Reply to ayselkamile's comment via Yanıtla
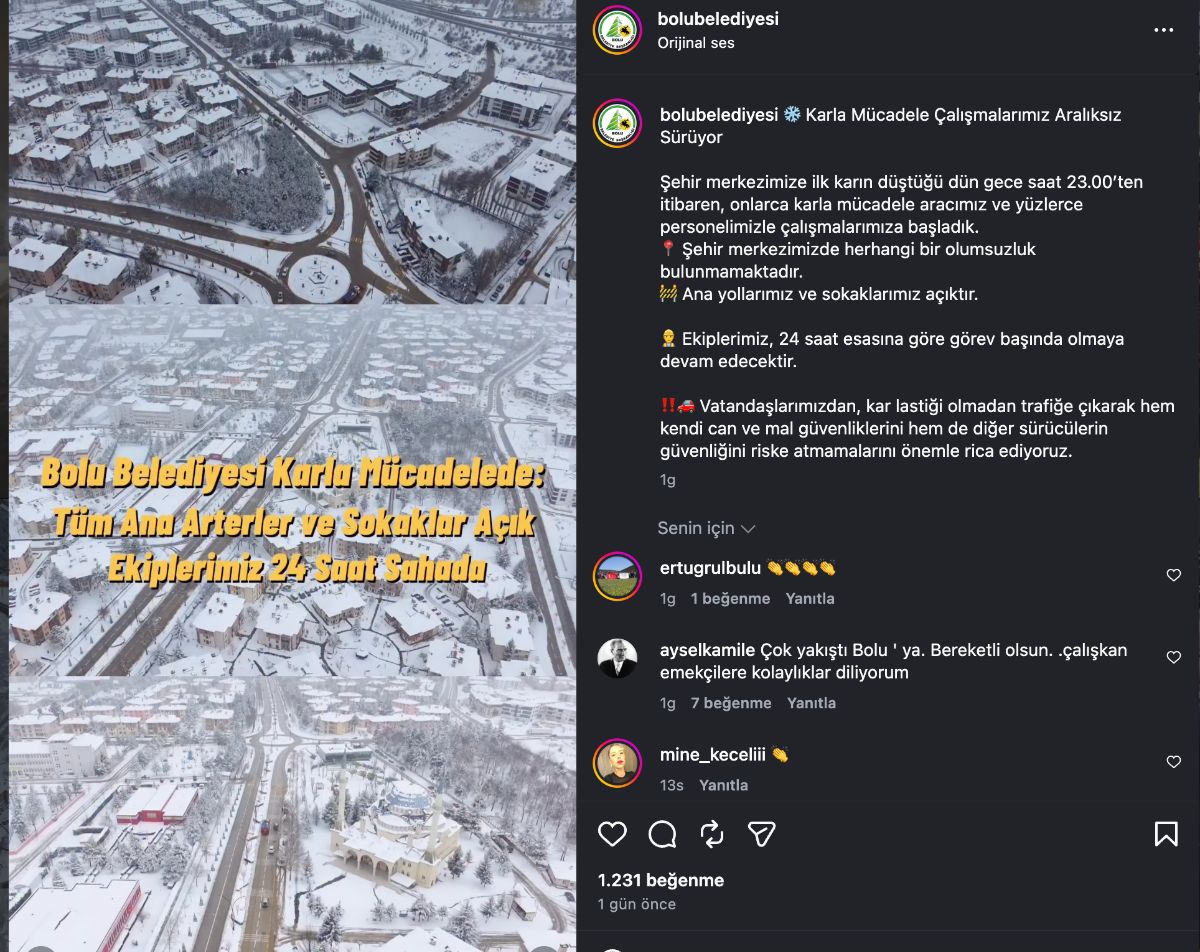This screenshot has width=1200, height=952. click(811, 703)
